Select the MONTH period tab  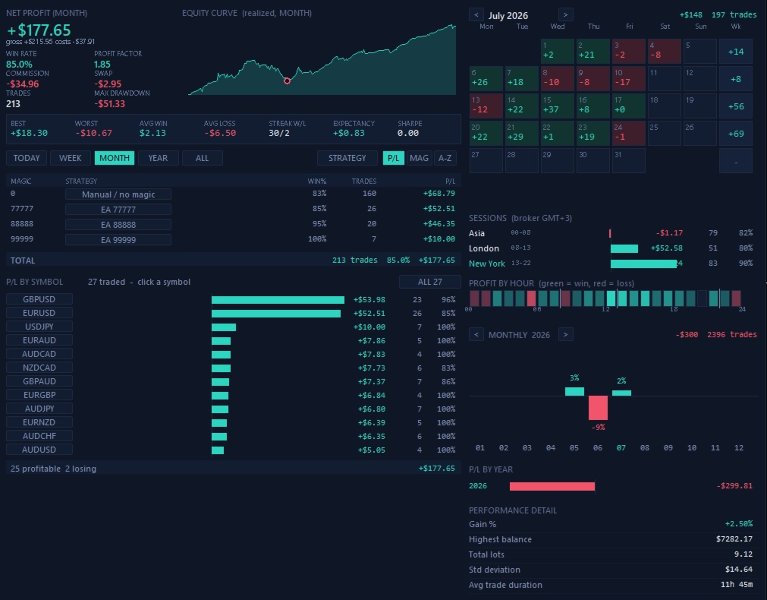tap(114, 158)
